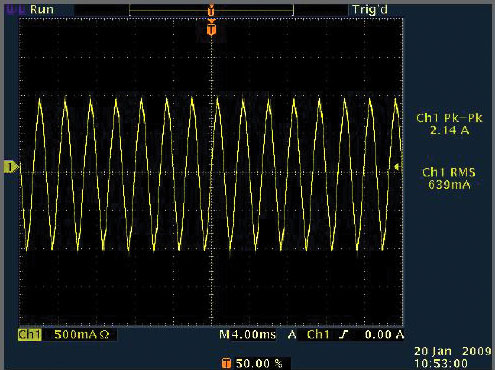
Task: Click the 50.00 % trigger position readout
Action: point(259,363)
